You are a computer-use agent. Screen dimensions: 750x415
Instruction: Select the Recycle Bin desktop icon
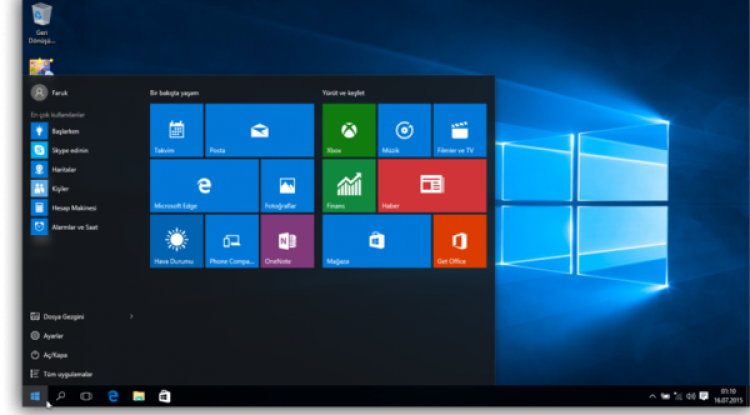point(42,23)
